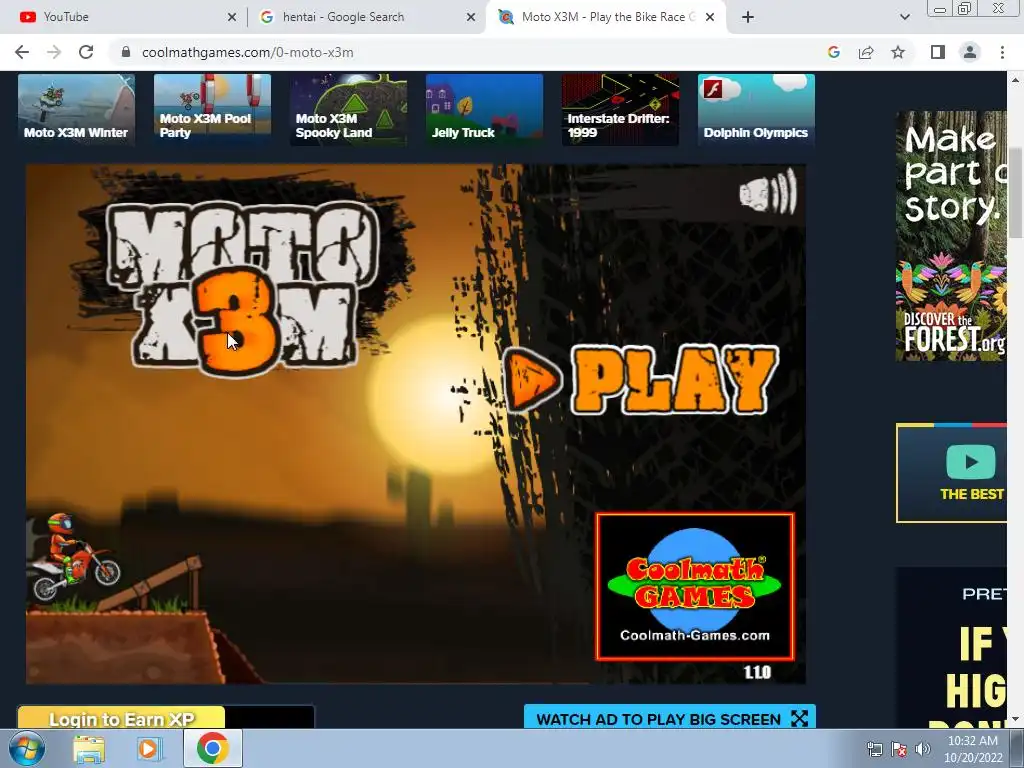Bookmark this page with the star icon
1024x768 pixels.
click(x=898, y=52)
